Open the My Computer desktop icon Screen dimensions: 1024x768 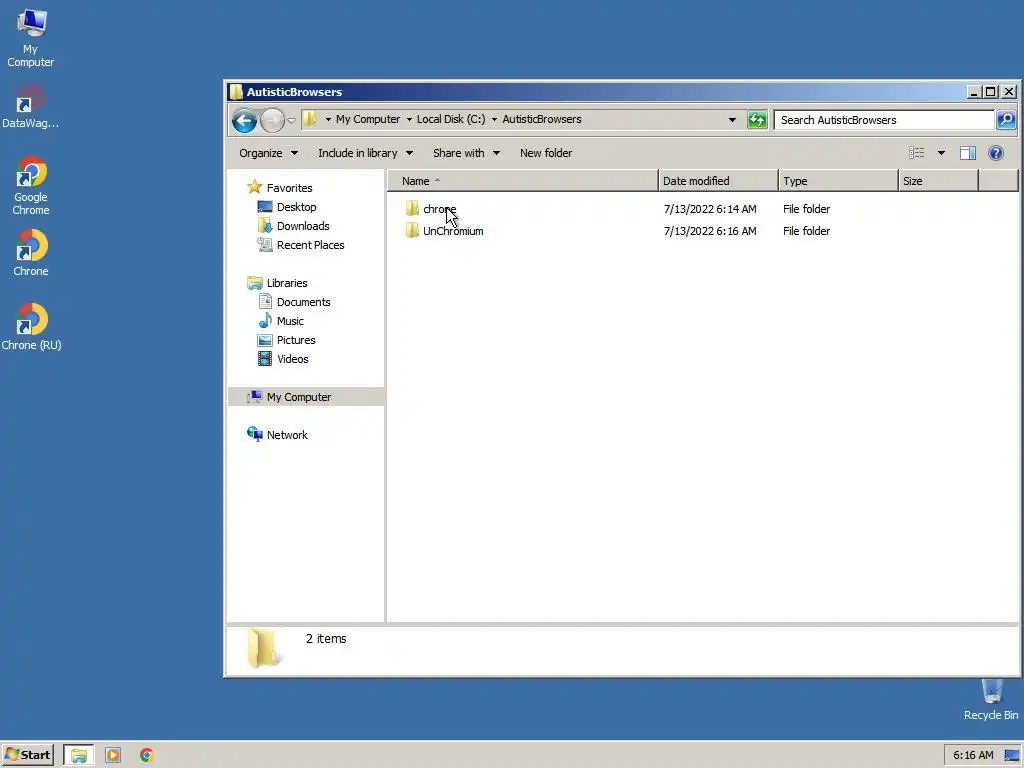pyautogui.click(x=31, y=38)
